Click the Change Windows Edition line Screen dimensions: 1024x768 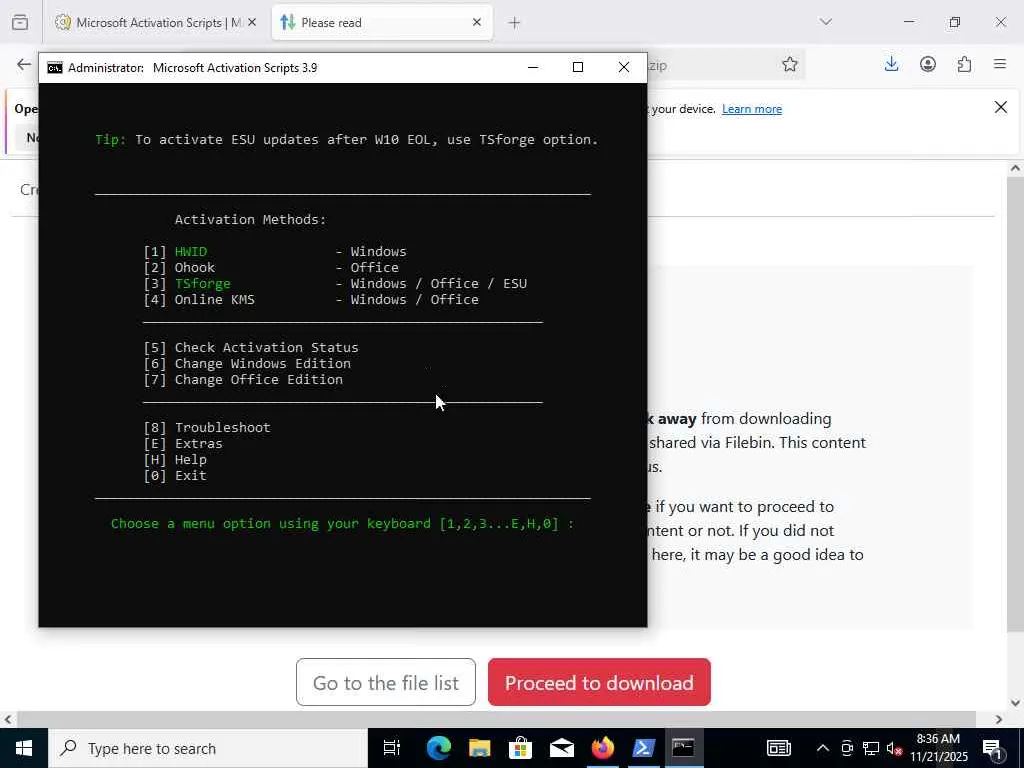click(x=247, y=364)
